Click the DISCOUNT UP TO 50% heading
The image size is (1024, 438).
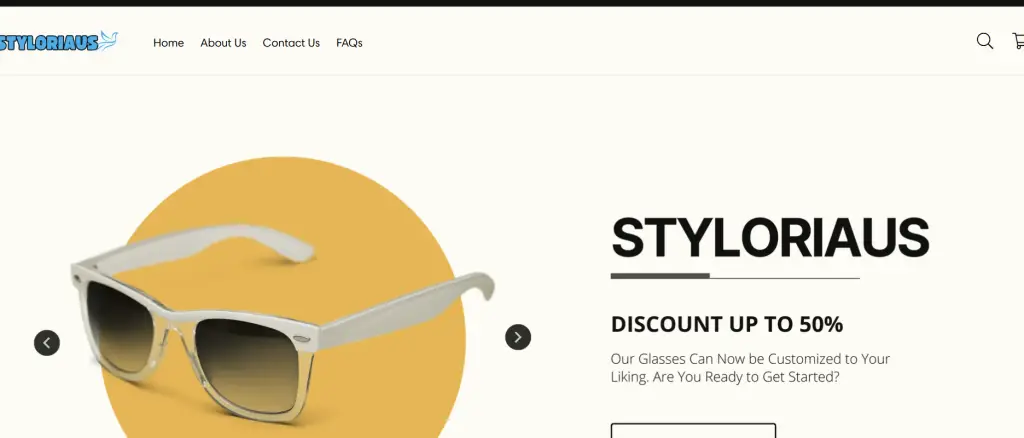click(x=727, y=324)
